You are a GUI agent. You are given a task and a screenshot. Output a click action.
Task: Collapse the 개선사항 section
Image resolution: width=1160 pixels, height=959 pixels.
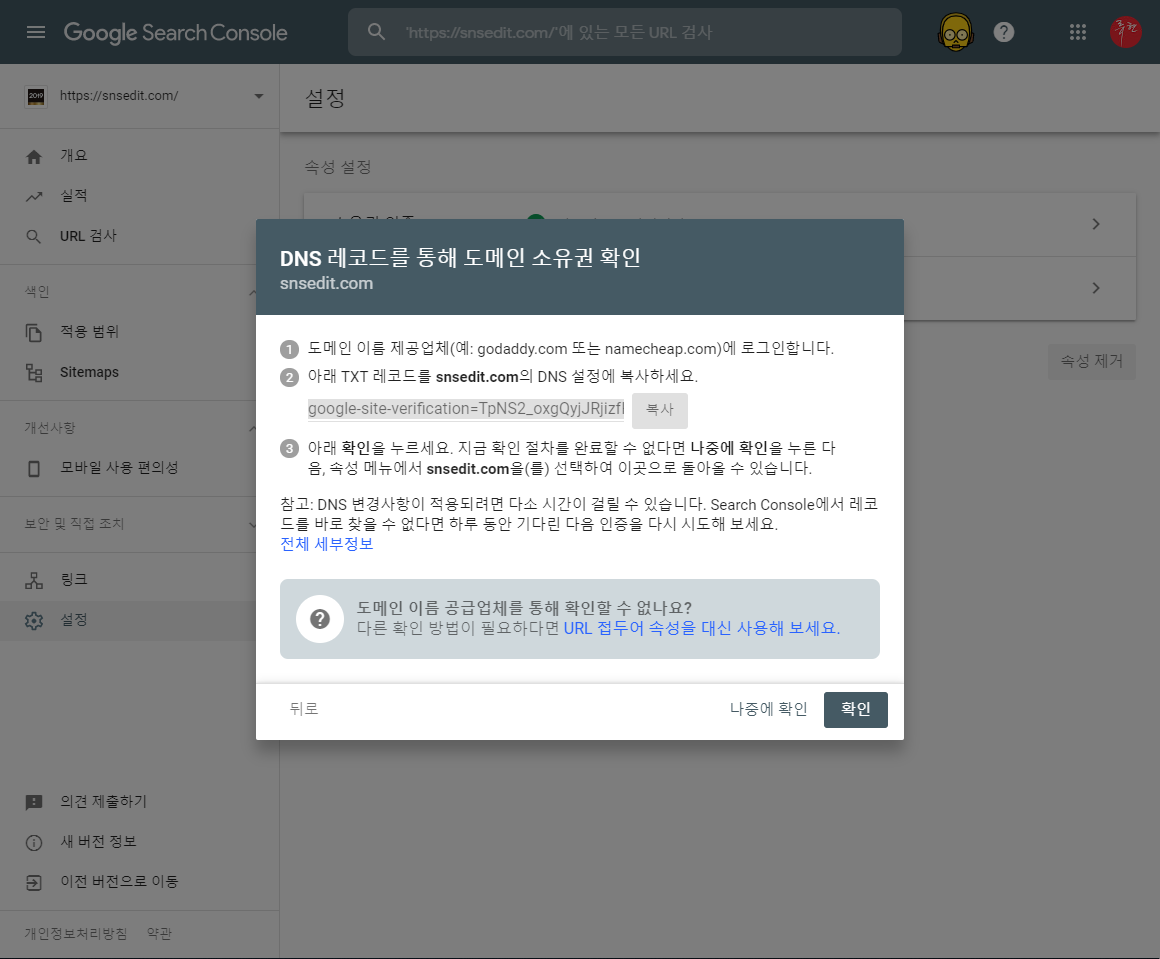tap(253, 428)
